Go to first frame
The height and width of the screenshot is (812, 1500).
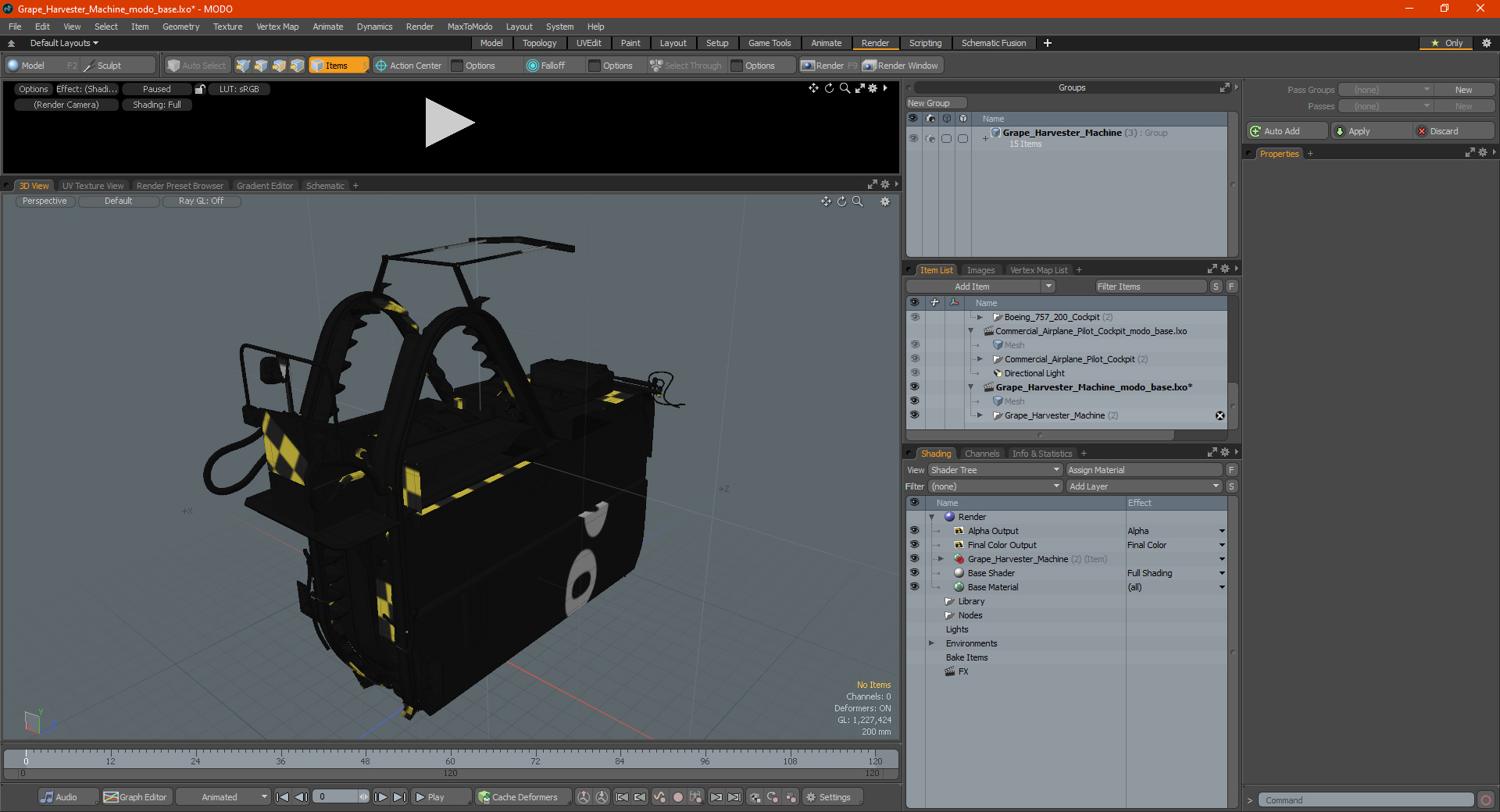pyautogui.click(x=283, y=797)
